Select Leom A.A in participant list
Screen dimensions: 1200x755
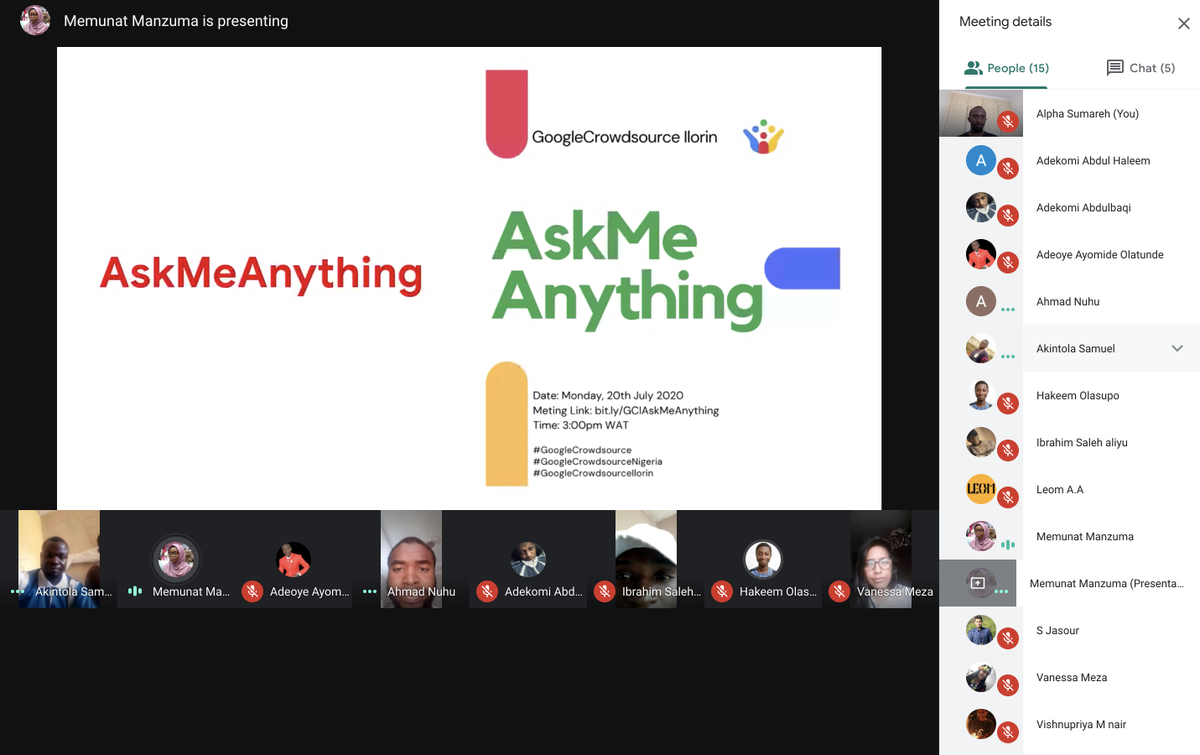pyautogui.click(x=1060, y=490)
